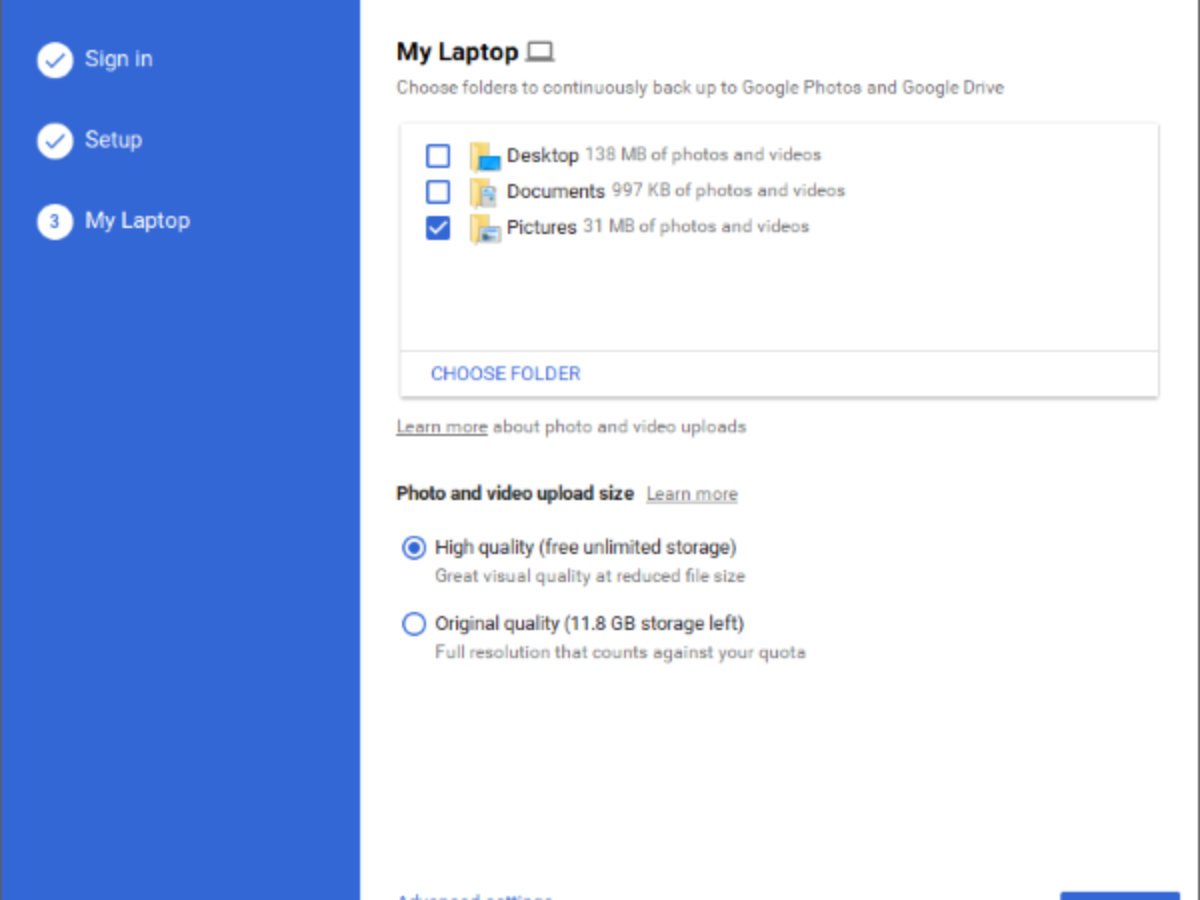Click the laptop icon beside My Laptop heading

[x=541, y=52]
